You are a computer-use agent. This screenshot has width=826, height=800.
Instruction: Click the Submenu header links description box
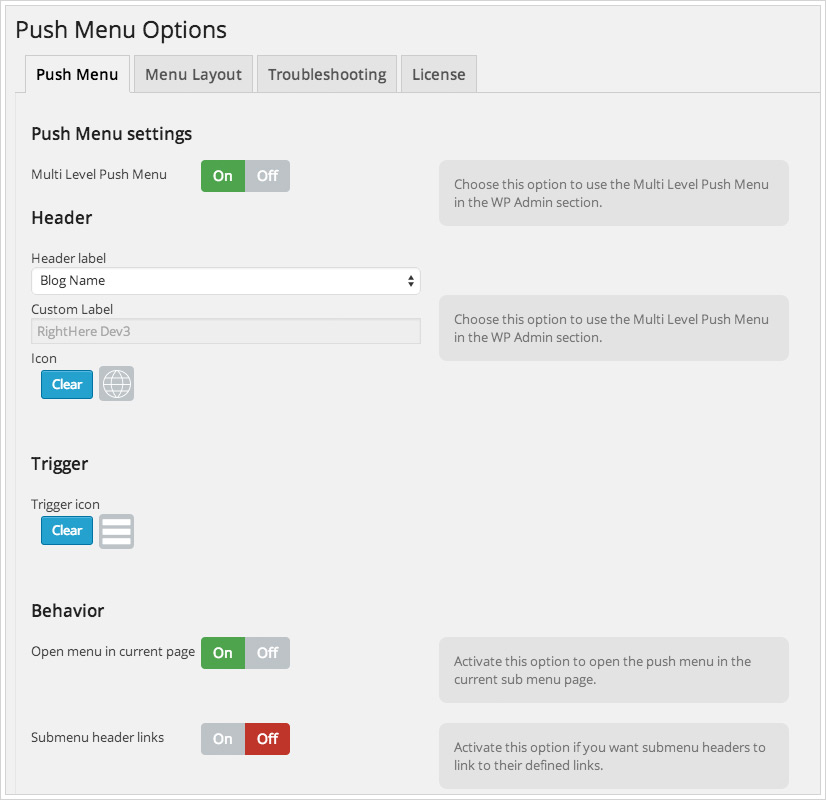tap(614, 756)
